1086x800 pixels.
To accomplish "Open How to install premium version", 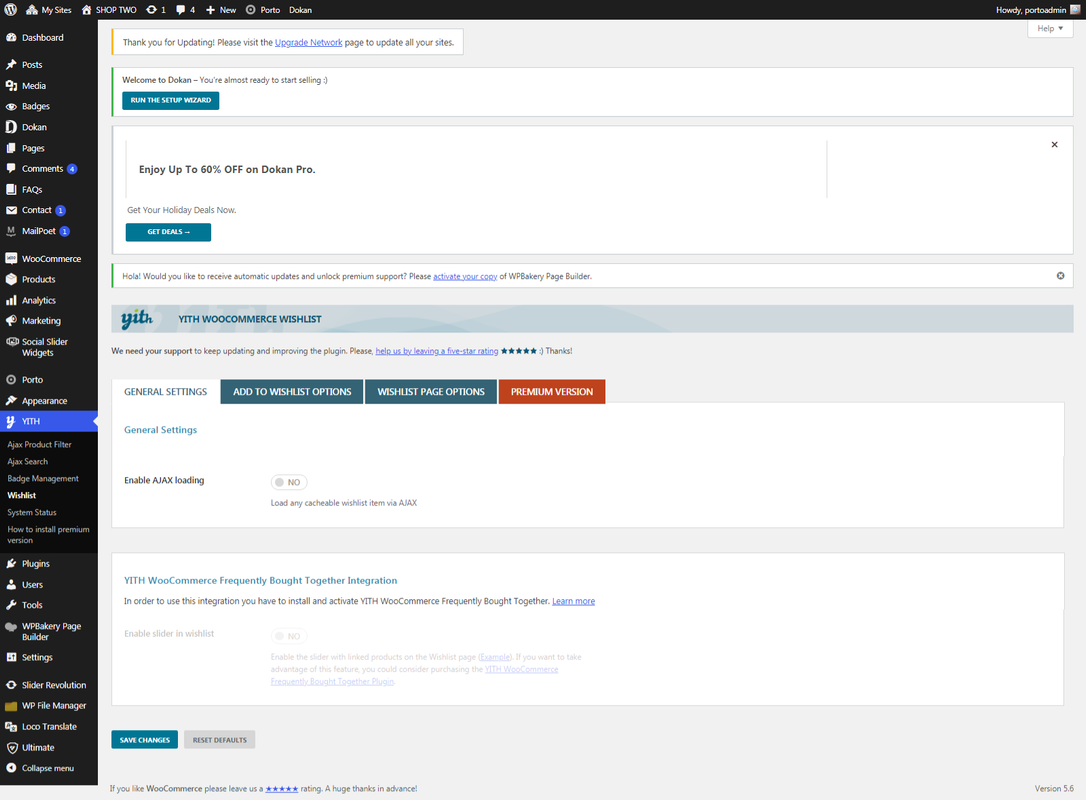I will point(48,535).
